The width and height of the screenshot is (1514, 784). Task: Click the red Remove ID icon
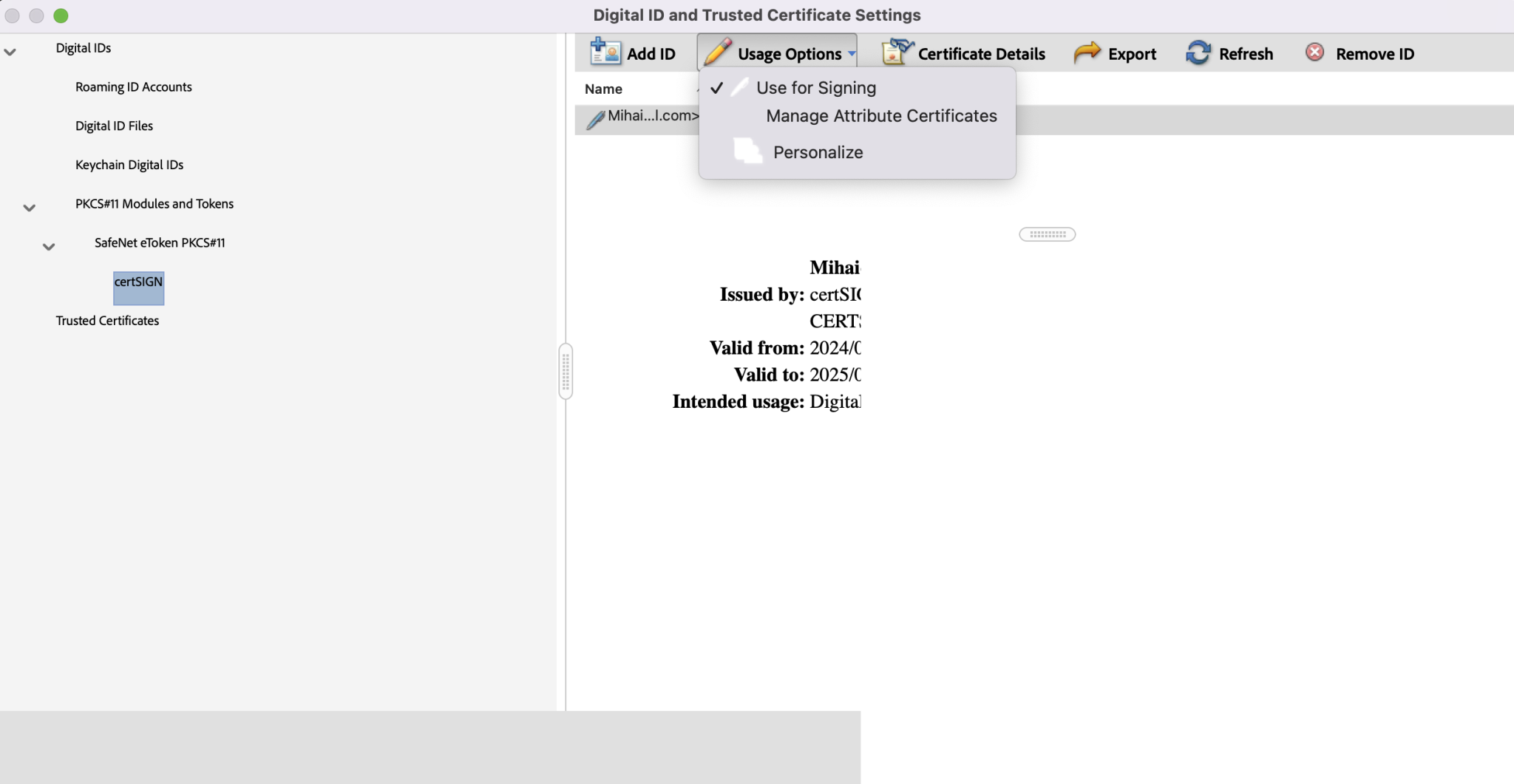coord(1315,52)
